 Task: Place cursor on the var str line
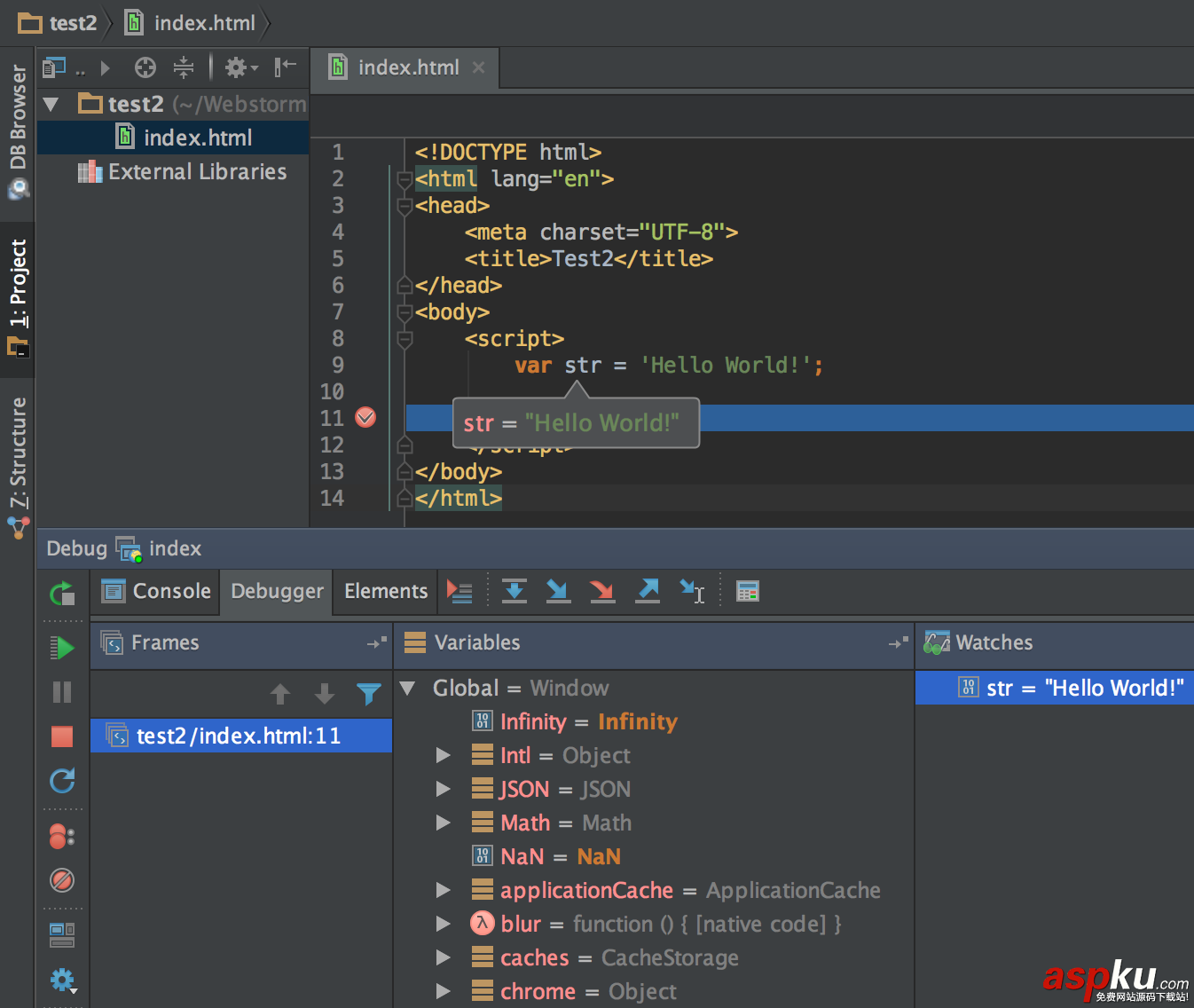669,366
